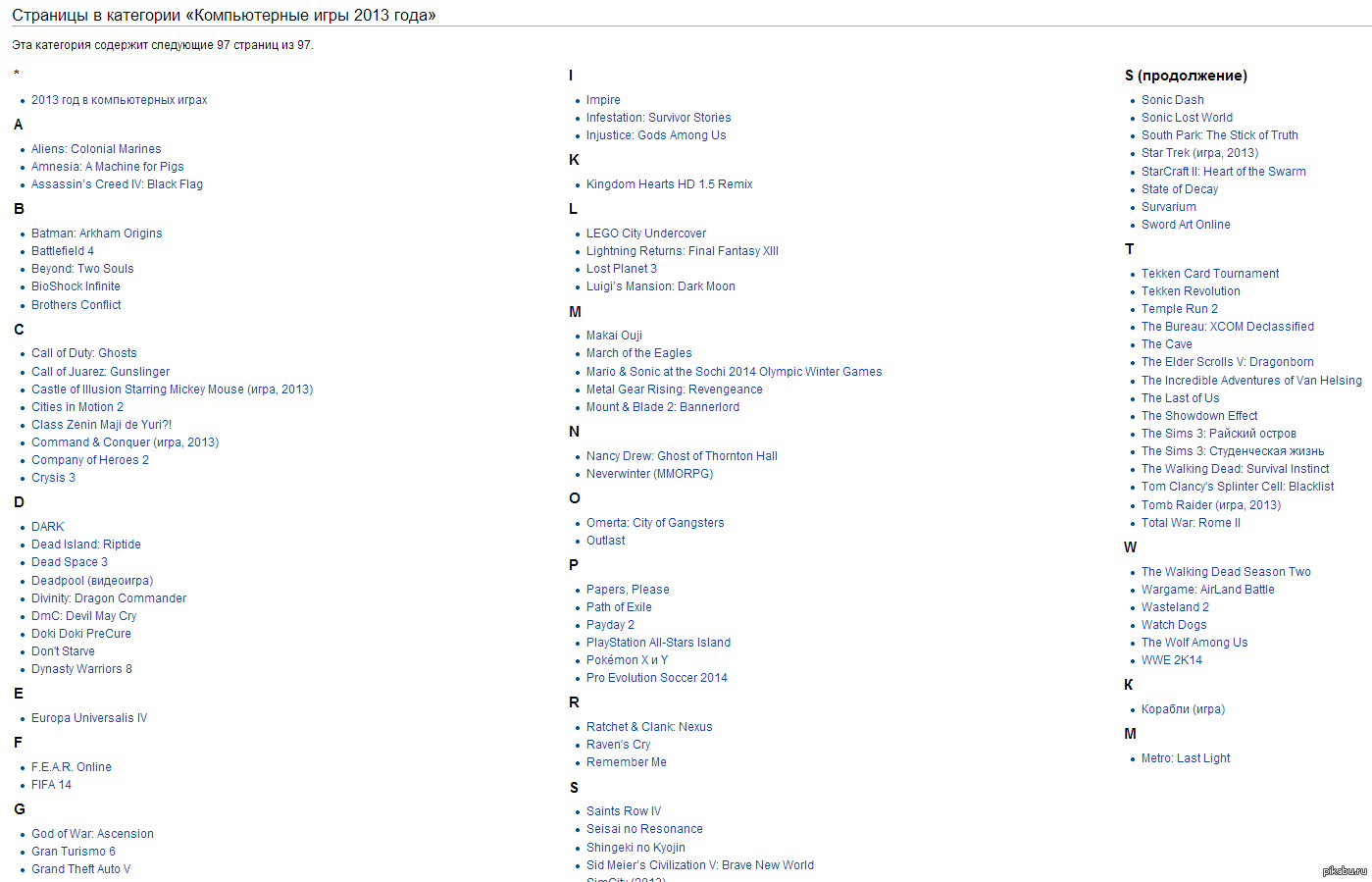
Task: Open BioShock Infinite article
Action: (76, 286)
